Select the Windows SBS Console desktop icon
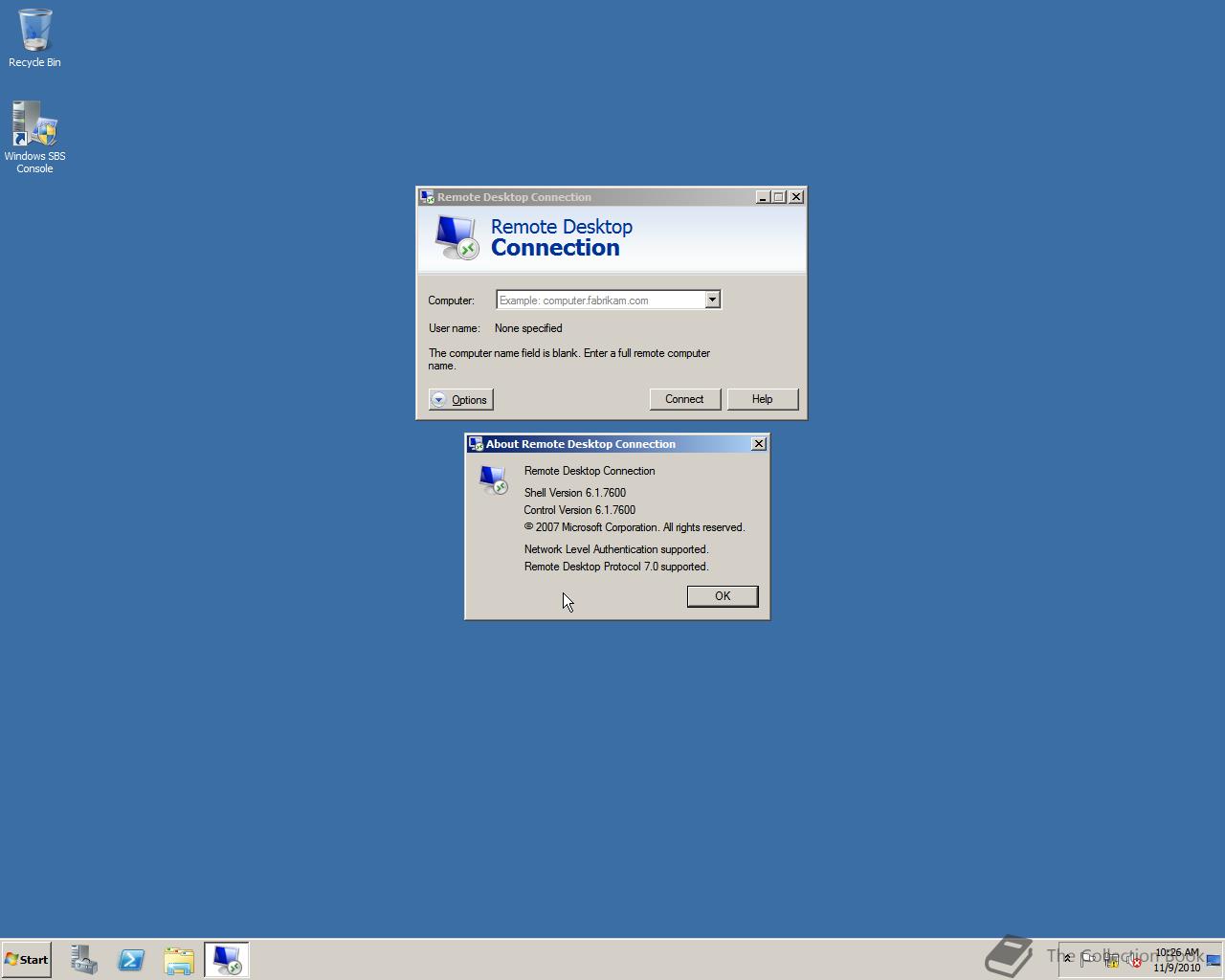1225x980 pixels. 34,138
